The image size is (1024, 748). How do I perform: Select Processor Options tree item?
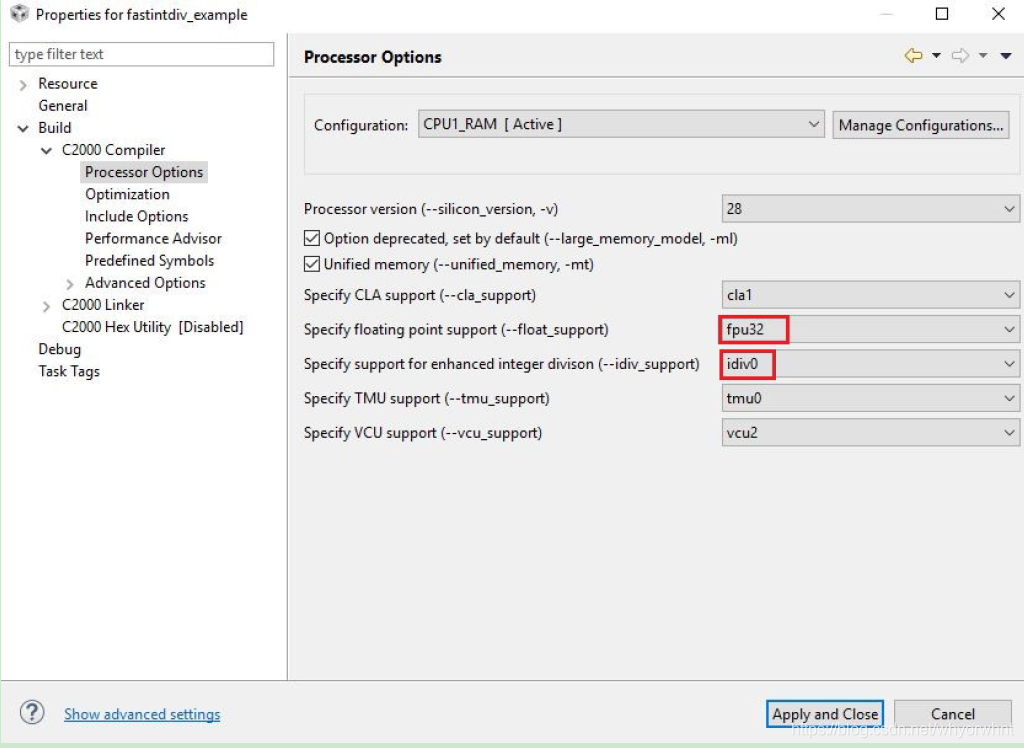144,172
